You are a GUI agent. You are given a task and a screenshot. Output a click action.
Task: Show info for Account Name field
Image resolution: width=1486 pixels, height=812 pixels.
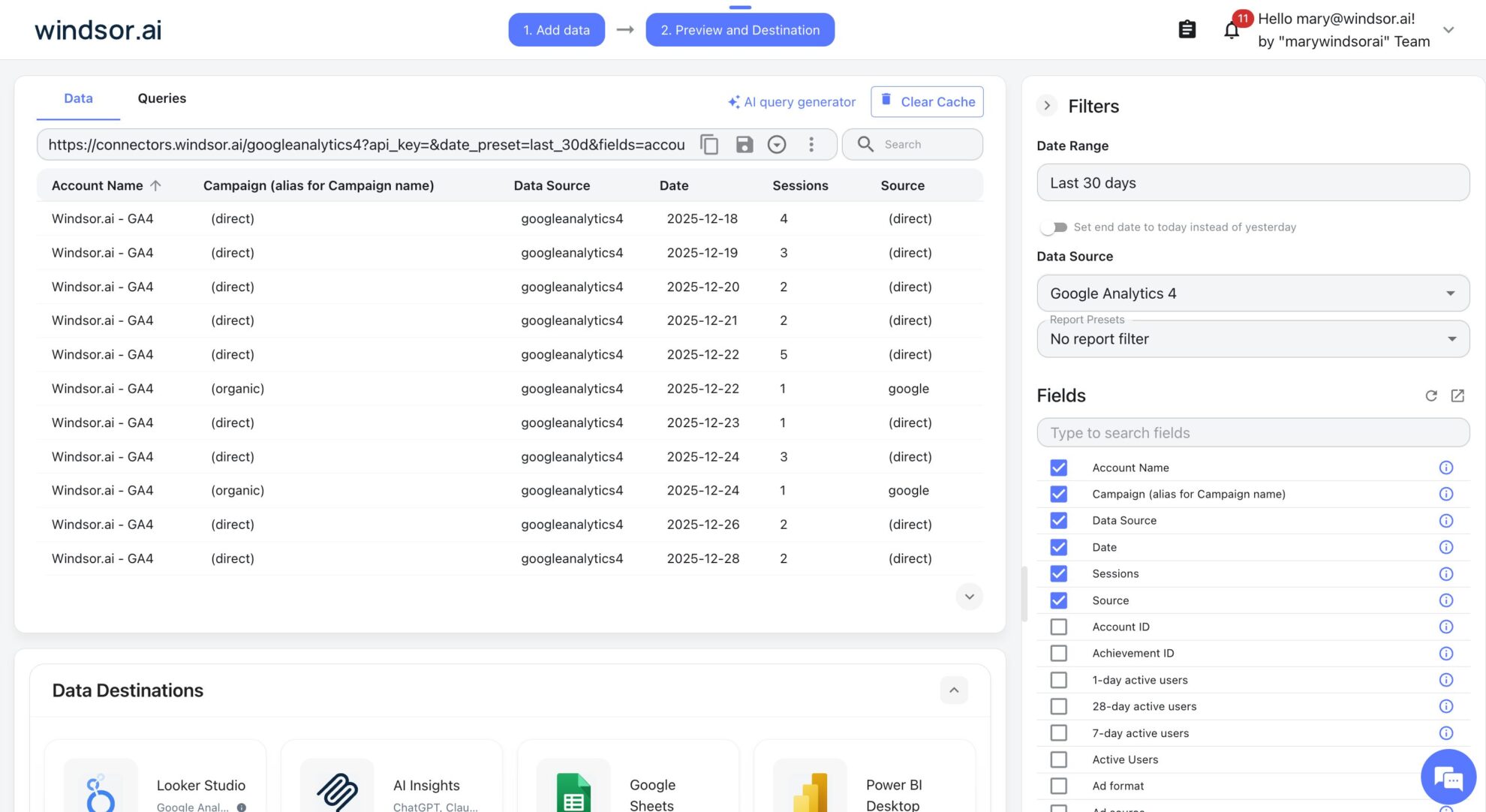click(x=1446, y=468)
